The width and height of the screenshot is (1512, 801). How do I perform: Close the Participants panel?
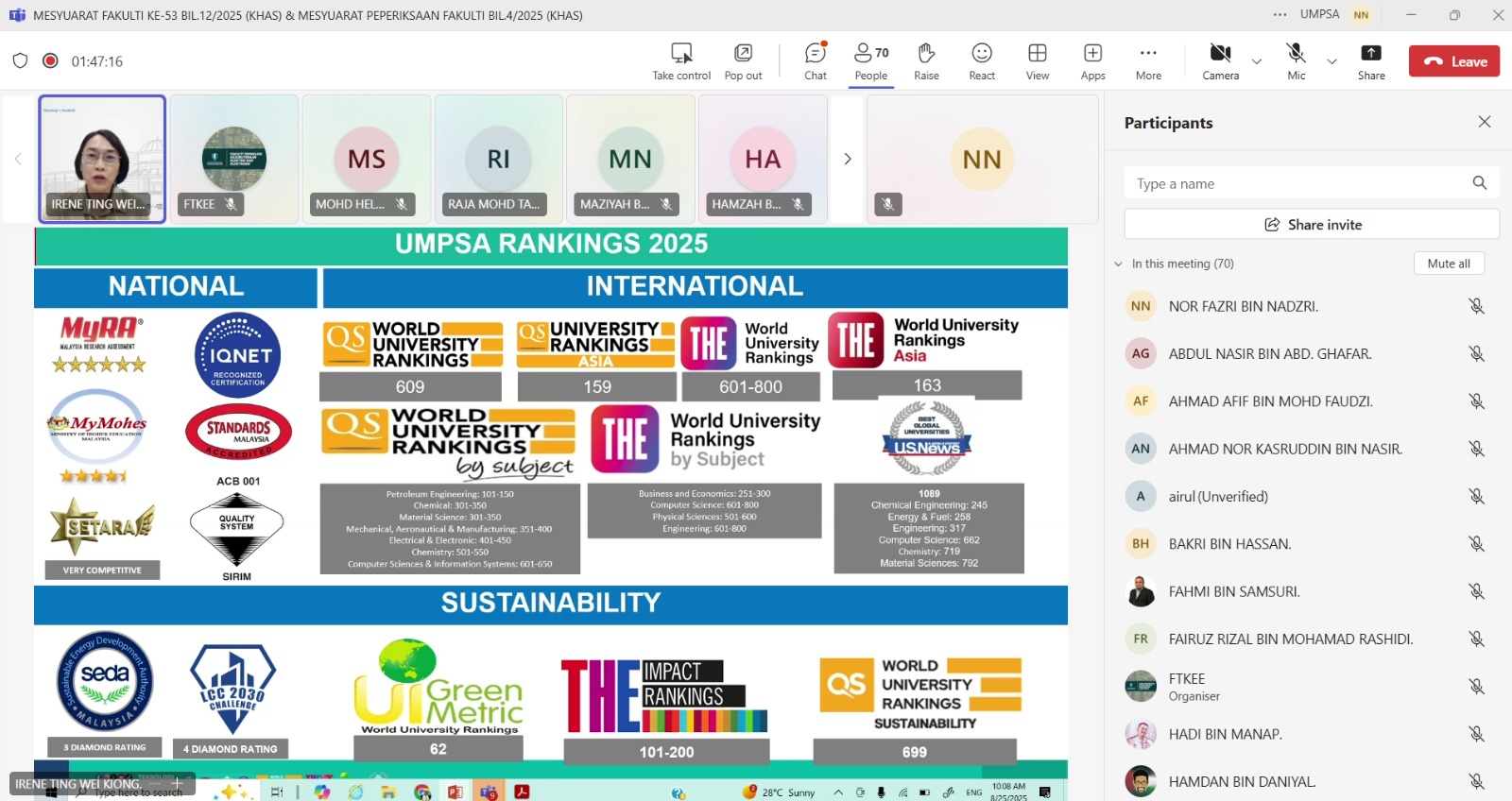point(1485,122)
